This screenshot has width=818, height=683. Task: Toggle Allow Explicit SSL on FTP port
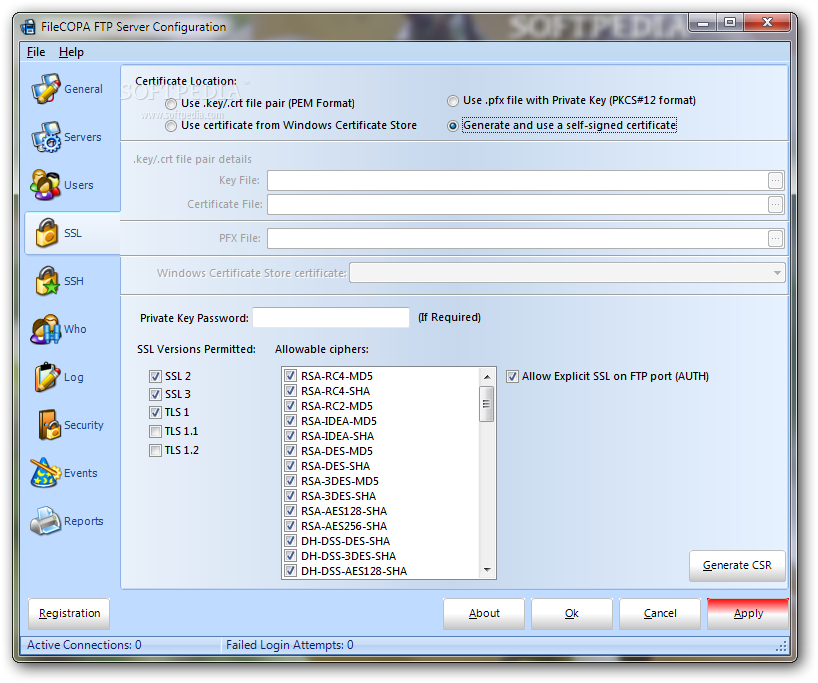pyautogui.click(x=512, y=376)
